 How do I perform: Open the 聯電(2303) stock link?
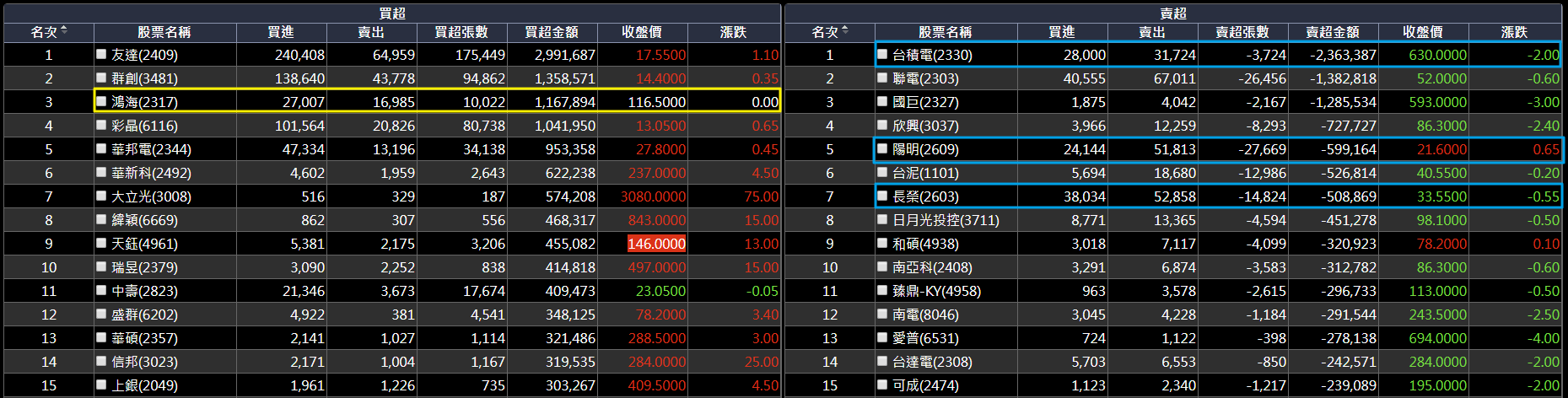click(x=925, y=78)
